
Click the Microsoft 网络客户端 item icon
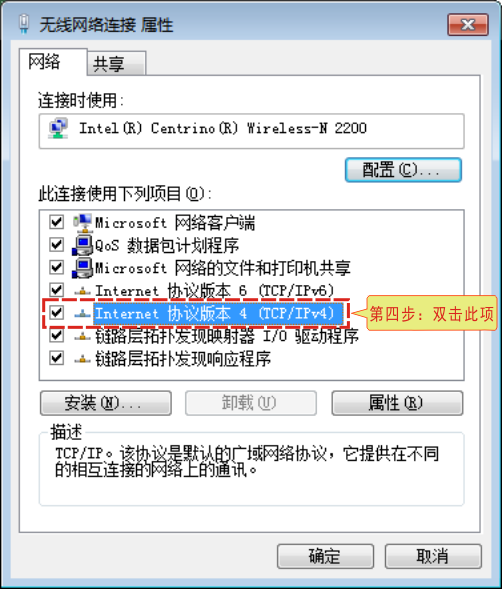coord(83,222)
